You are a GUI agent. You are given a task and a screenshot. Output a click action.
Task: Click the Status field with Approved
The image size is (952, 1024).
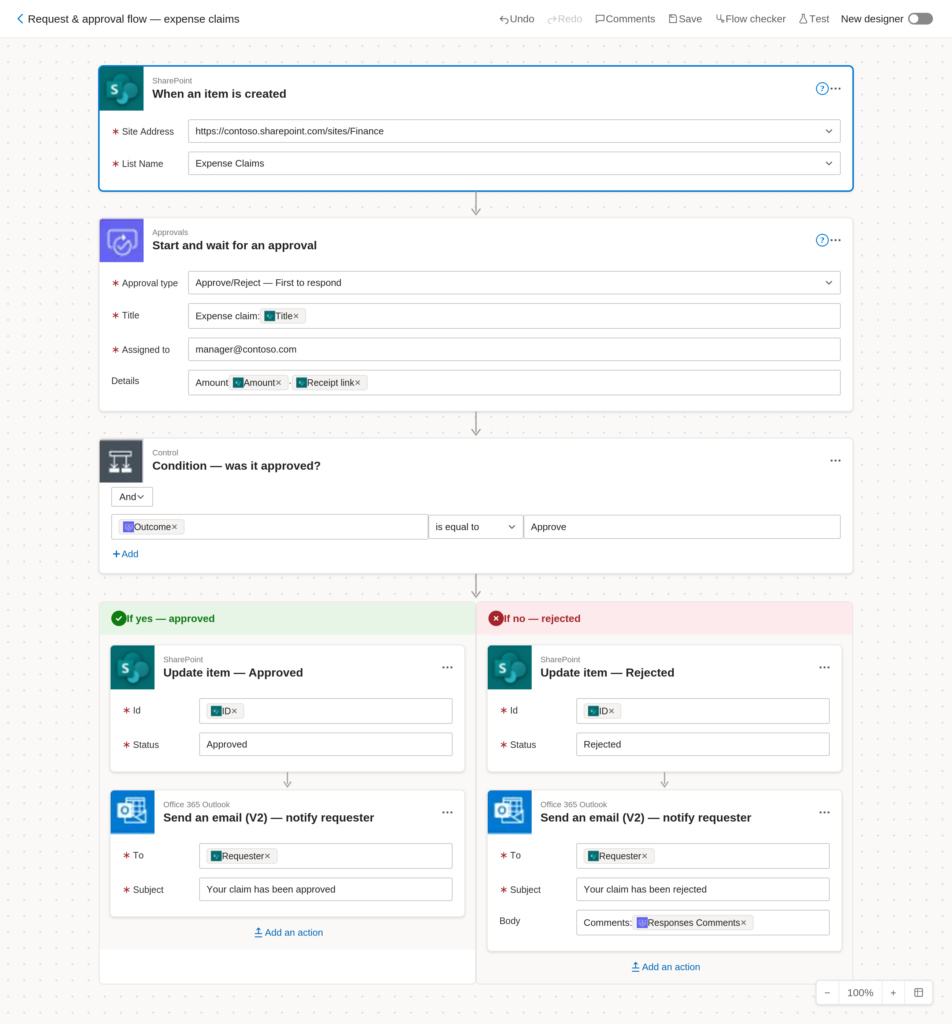(x=326, y=744)
